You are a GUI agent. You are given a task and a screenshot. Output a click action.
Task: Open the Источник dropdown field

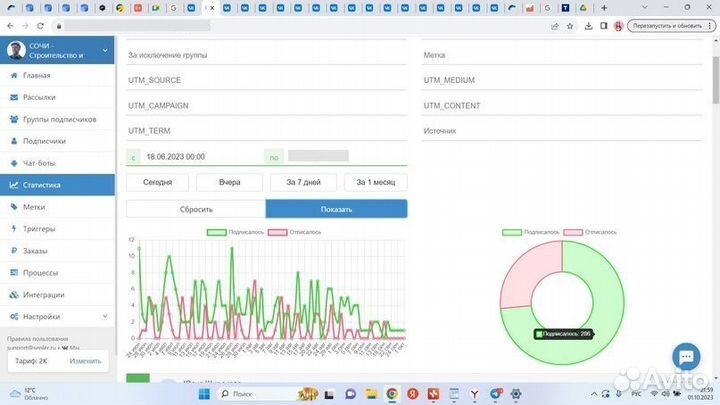pyautogui.click(x=564, y=131)
